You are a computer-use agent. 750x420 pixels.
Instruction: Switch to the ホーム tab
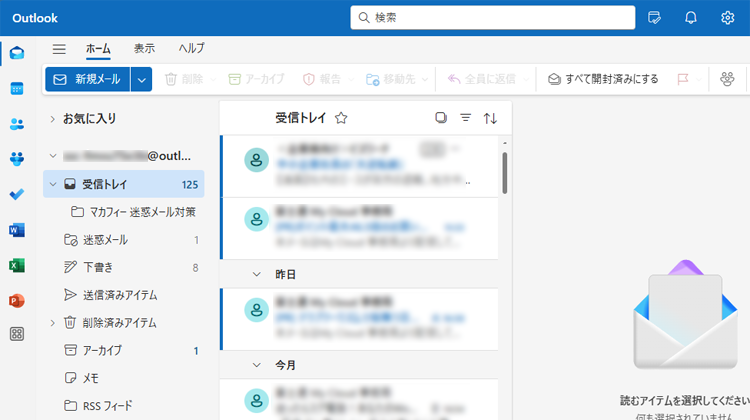click(x=98, y=49)
